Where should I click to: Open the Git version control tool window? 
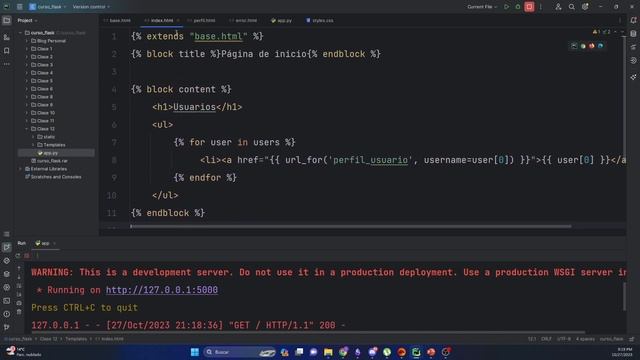[7, 327]
